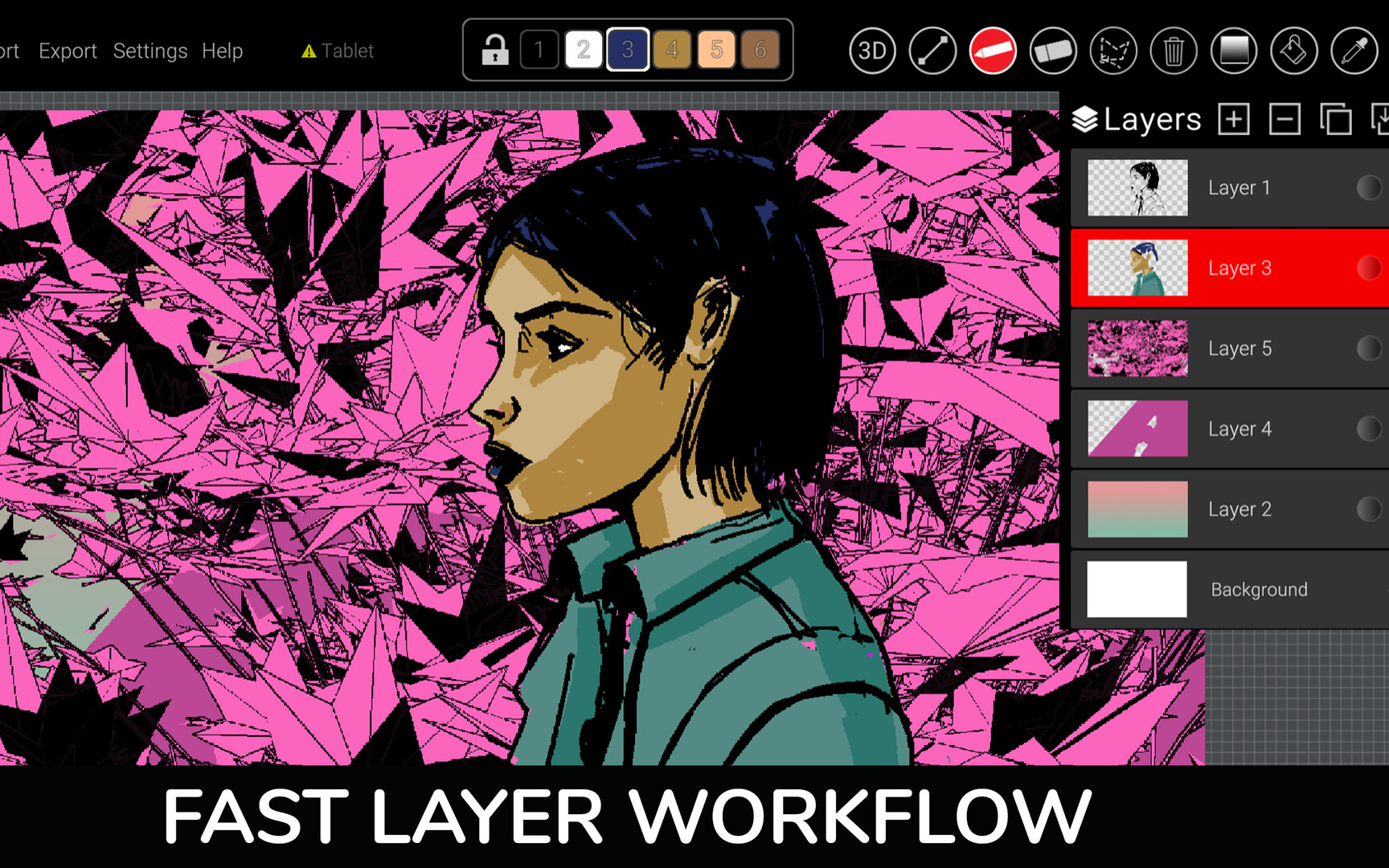The image size is (1389, 868).
Task: Duplicate the selected layer
Action: (1335, 119)
